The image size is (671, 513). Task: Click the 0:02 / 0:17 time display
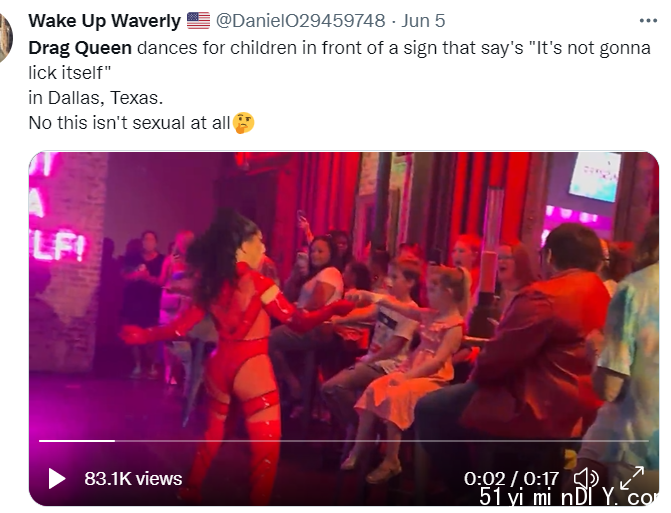point(511,478)
